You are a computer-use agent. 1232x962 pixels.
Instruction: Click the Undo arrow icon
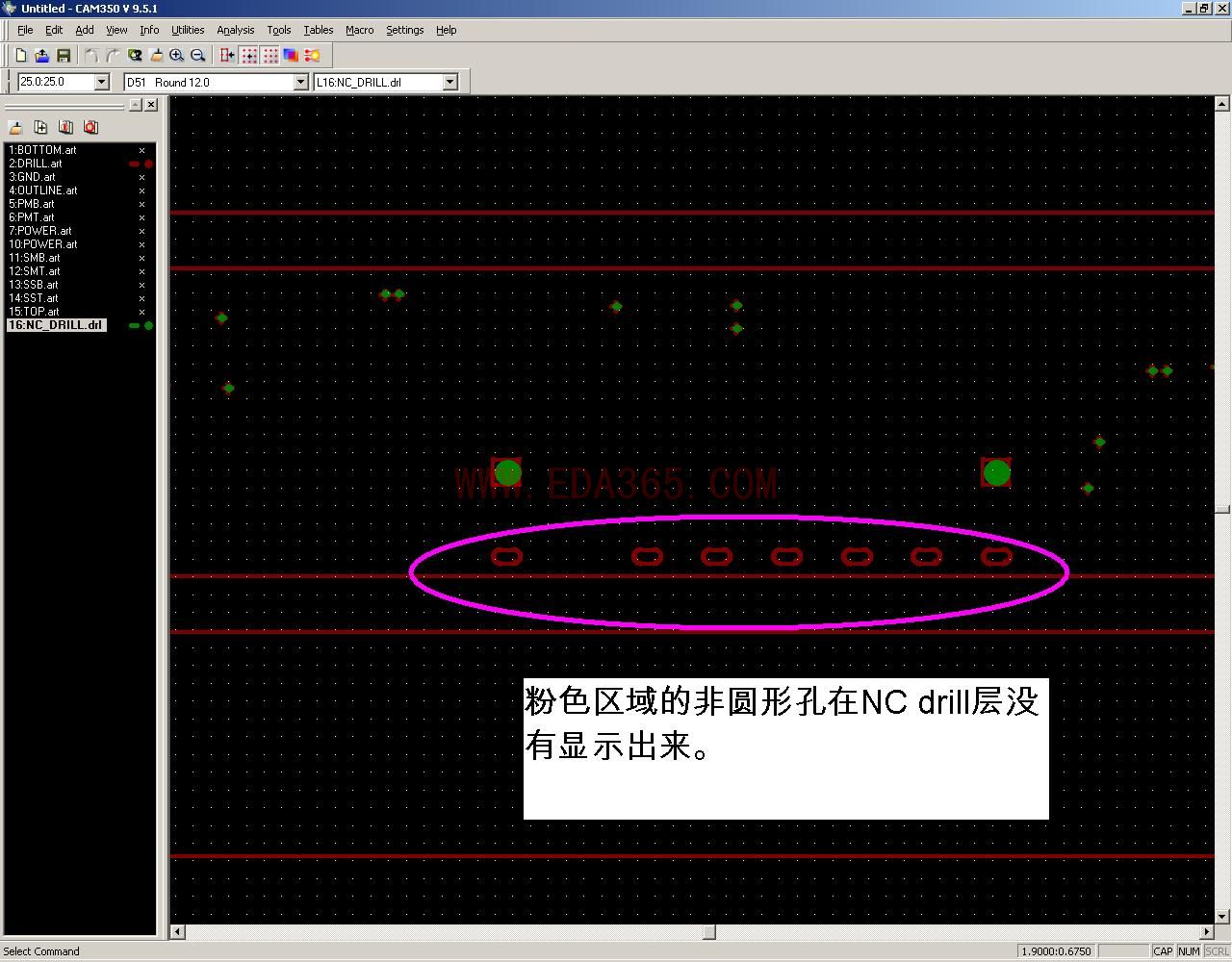tap(92, 56)
